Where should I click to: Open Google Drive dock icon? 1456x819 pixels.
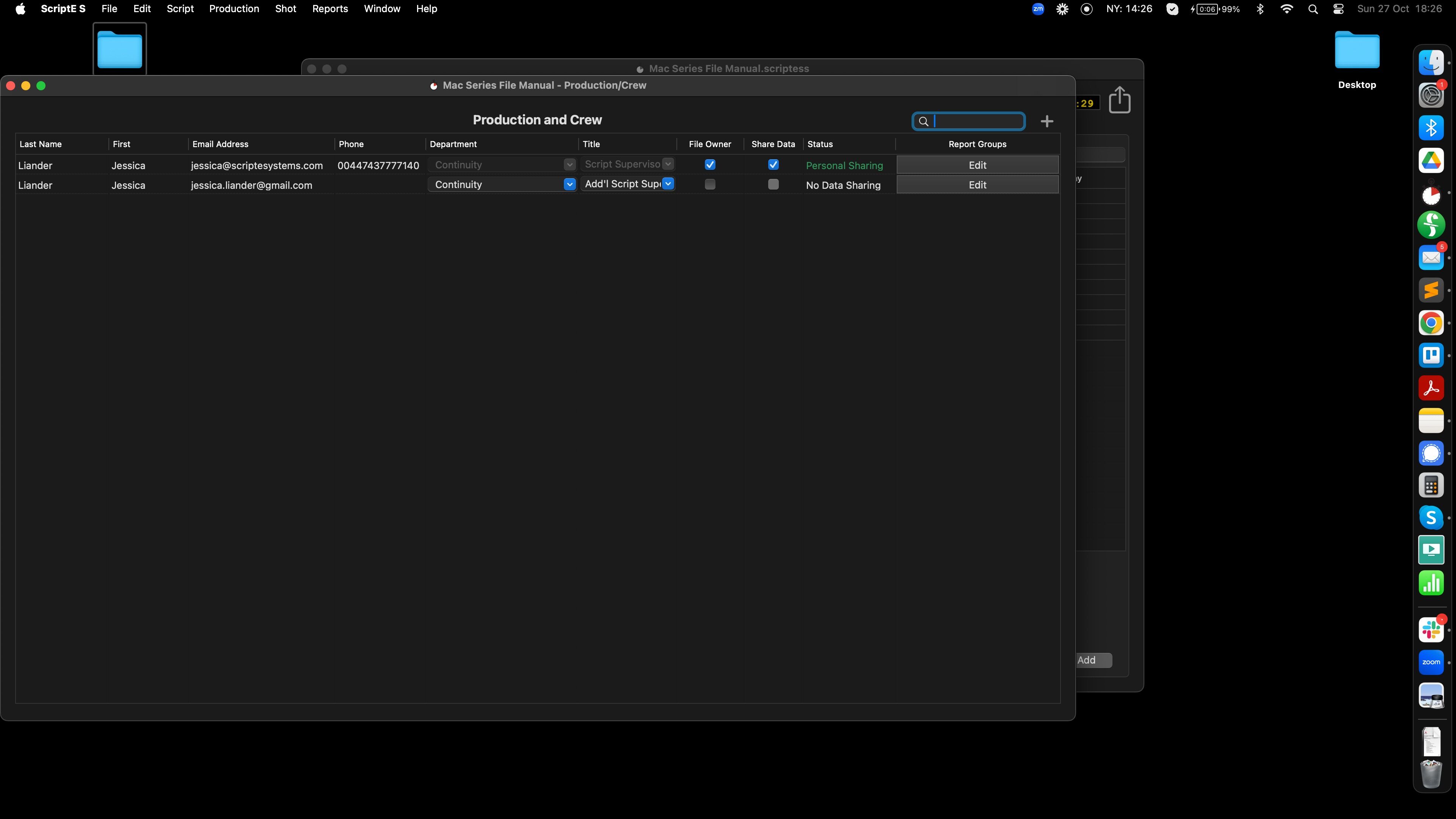coord(1431,160)
